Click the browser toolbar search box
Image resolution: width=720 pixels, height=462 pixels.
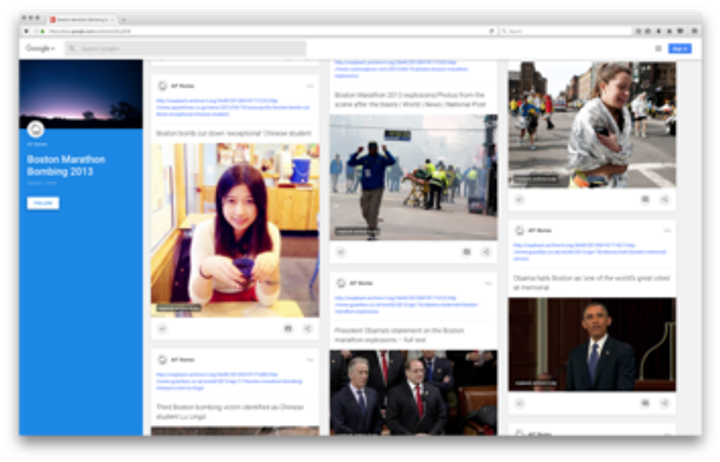point(566,31)
